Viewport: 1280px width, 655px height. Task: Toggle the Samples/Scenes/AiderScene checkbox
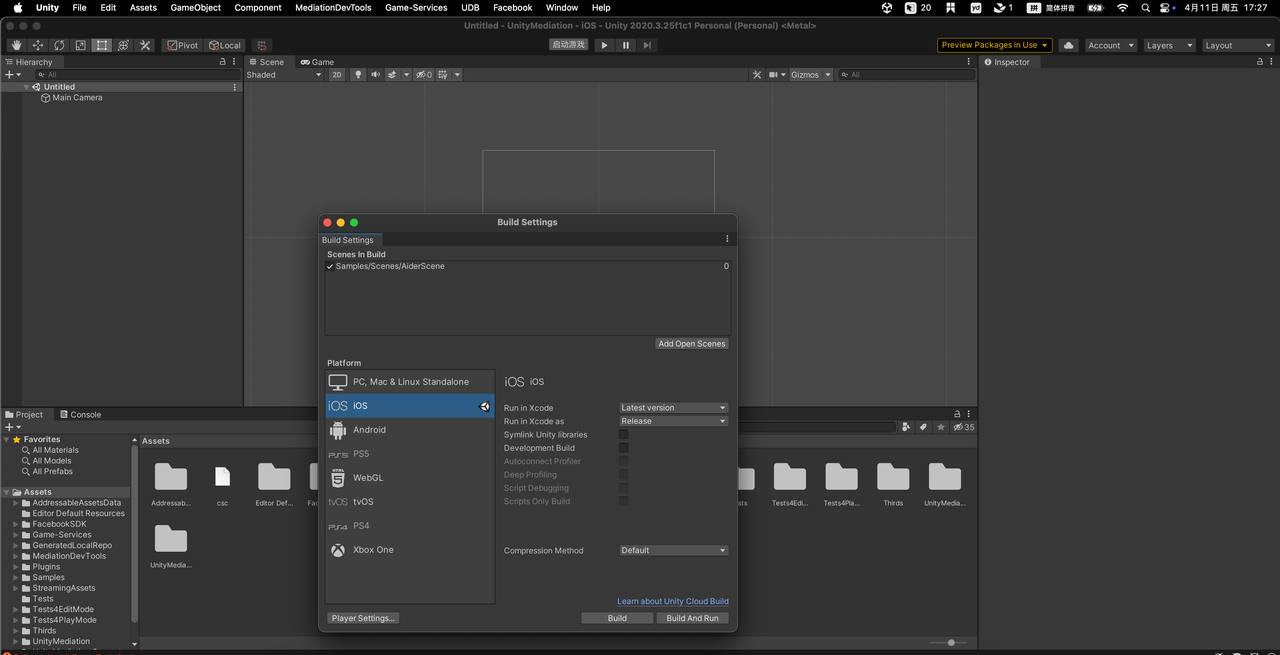[x=330, y=266]
